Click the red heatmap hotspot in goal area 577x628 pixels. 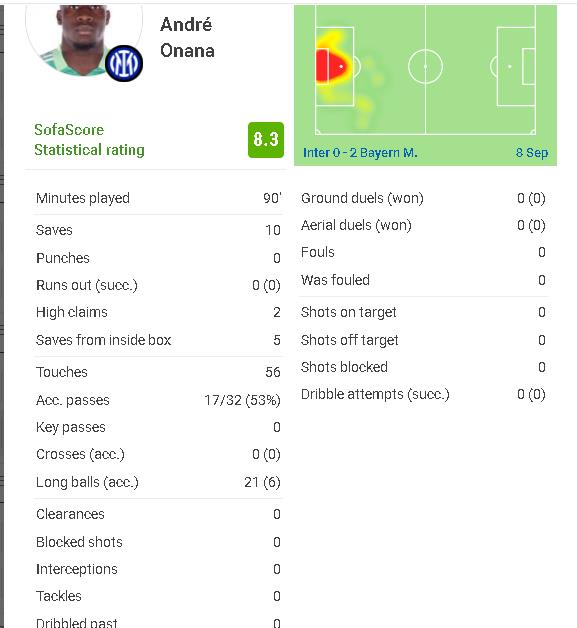point(331,66)
